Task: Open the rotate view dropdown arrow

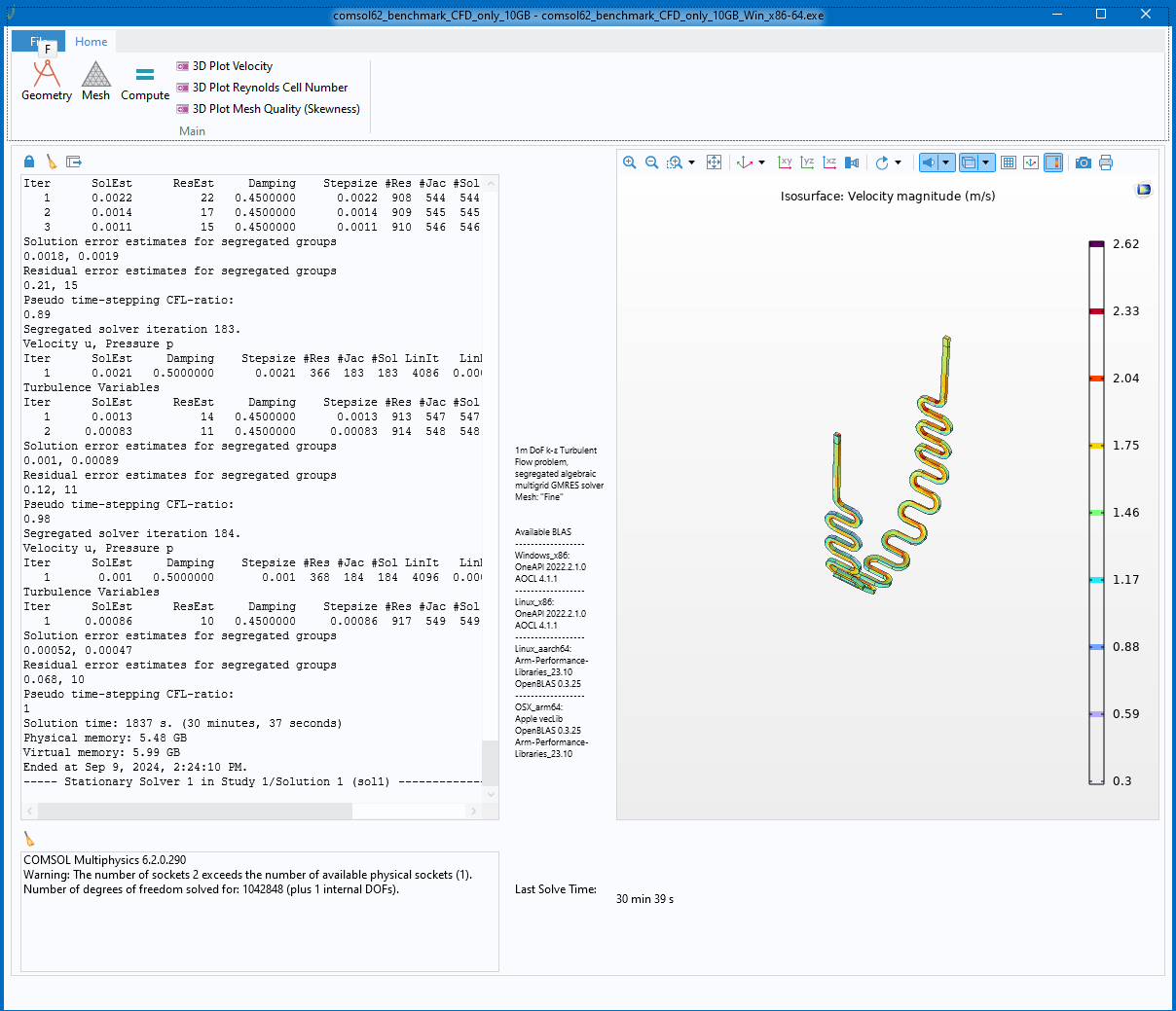Action: [899, 162]
